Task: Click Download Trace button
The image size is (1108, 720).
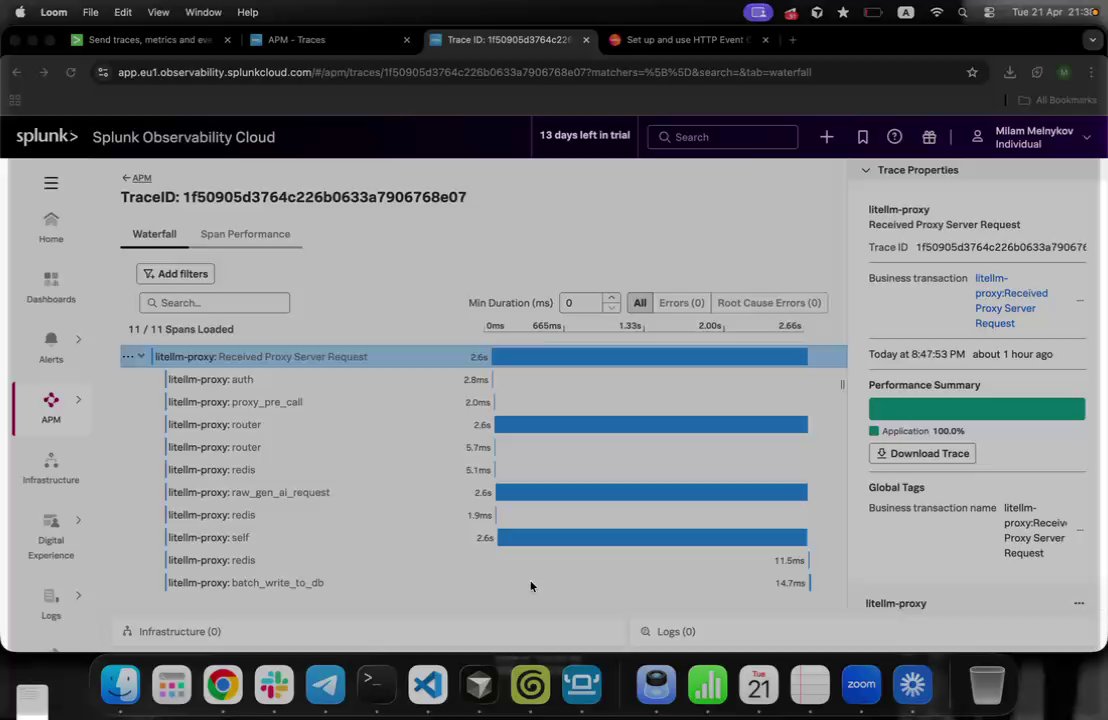Action: 922,454
